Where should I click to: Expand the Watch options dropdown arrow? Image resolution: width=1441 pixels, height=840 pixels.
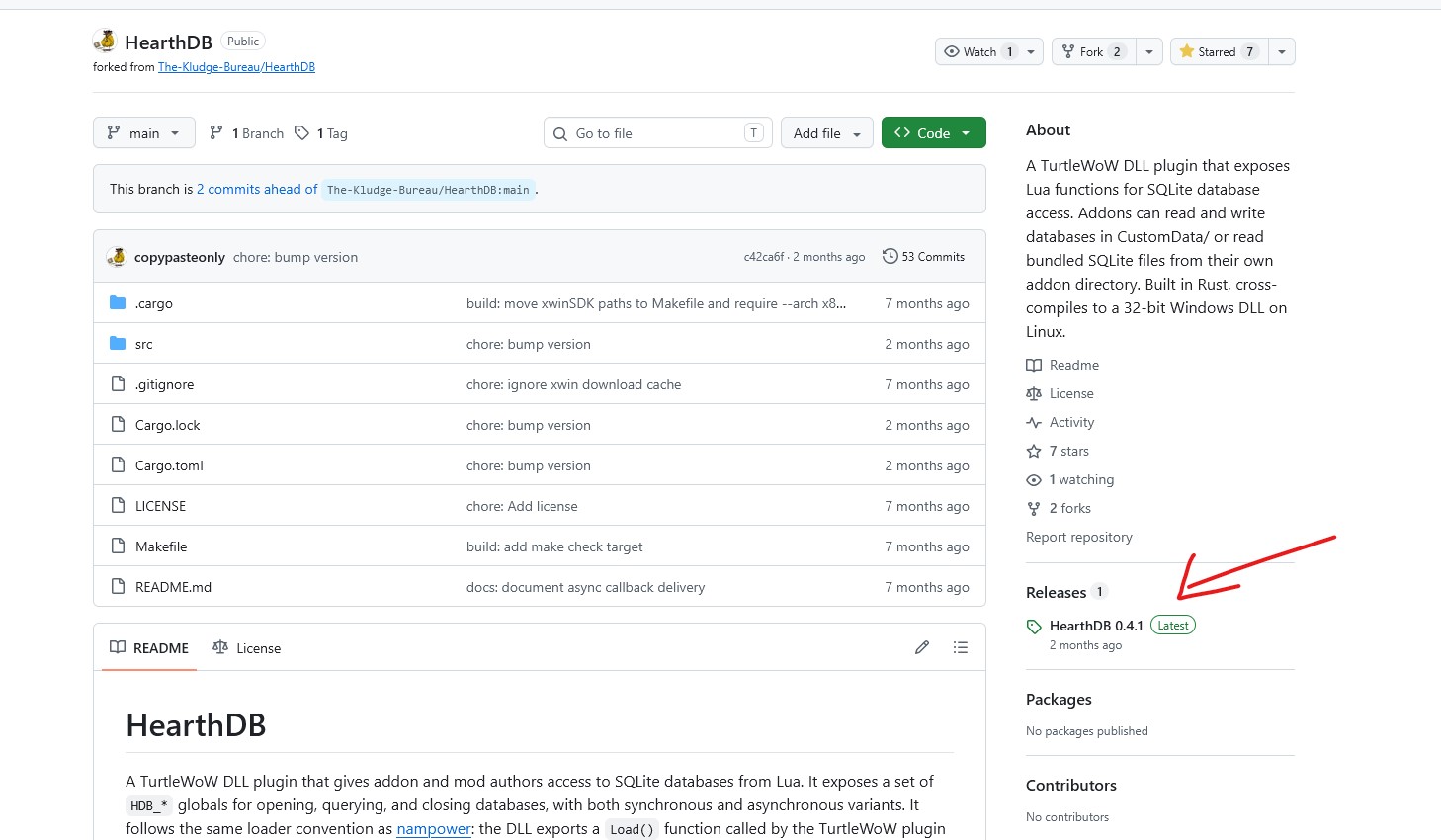click(1031, 51)
